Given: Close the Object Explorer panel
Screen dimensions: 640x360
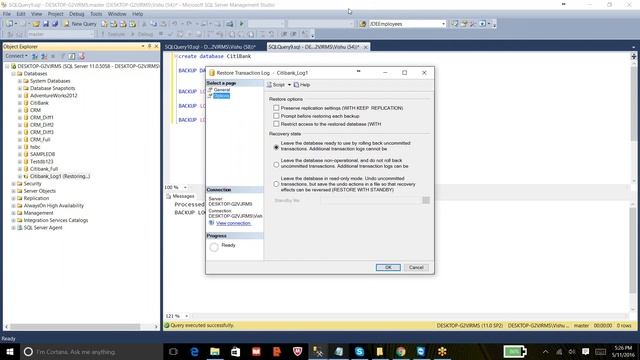Looking at the screenshot, I should (156, 47).
